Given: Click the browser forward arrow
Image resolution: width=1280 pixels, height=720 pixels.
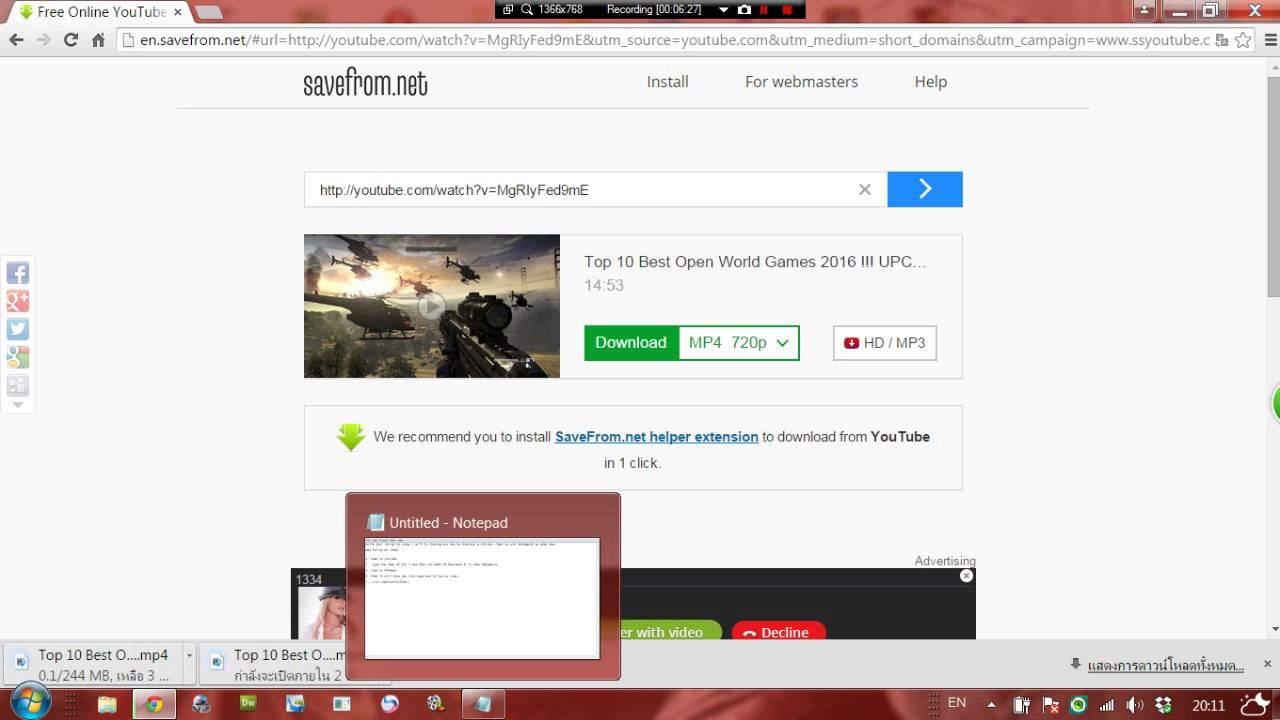Looking at the screenshot, I should pyautogui.click(x=44, y=40).
